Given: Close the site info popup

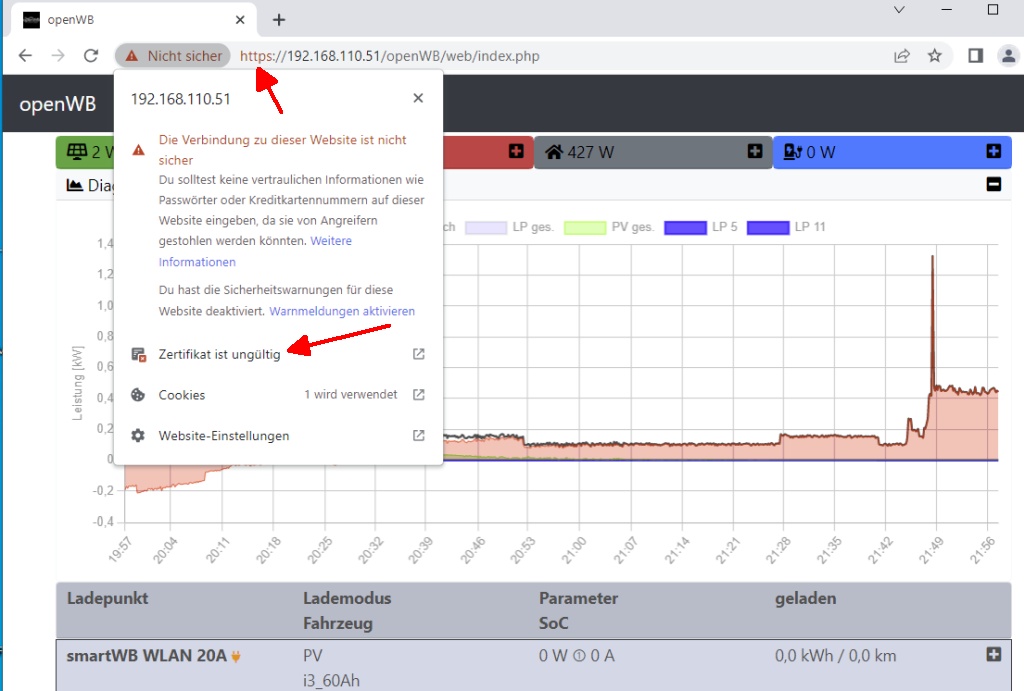Looking at the screenshot, I should (418, 98).
